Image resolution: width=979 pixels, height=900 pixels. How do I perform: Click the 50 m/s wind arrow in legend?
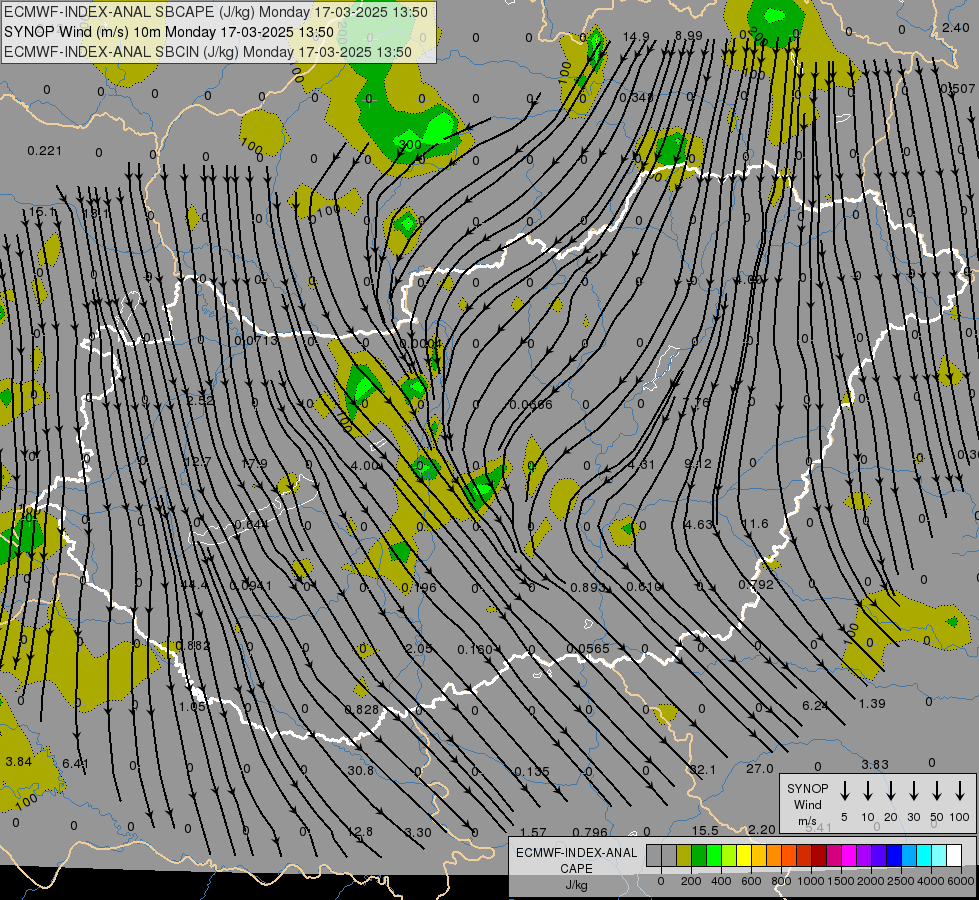click(937, 791)
